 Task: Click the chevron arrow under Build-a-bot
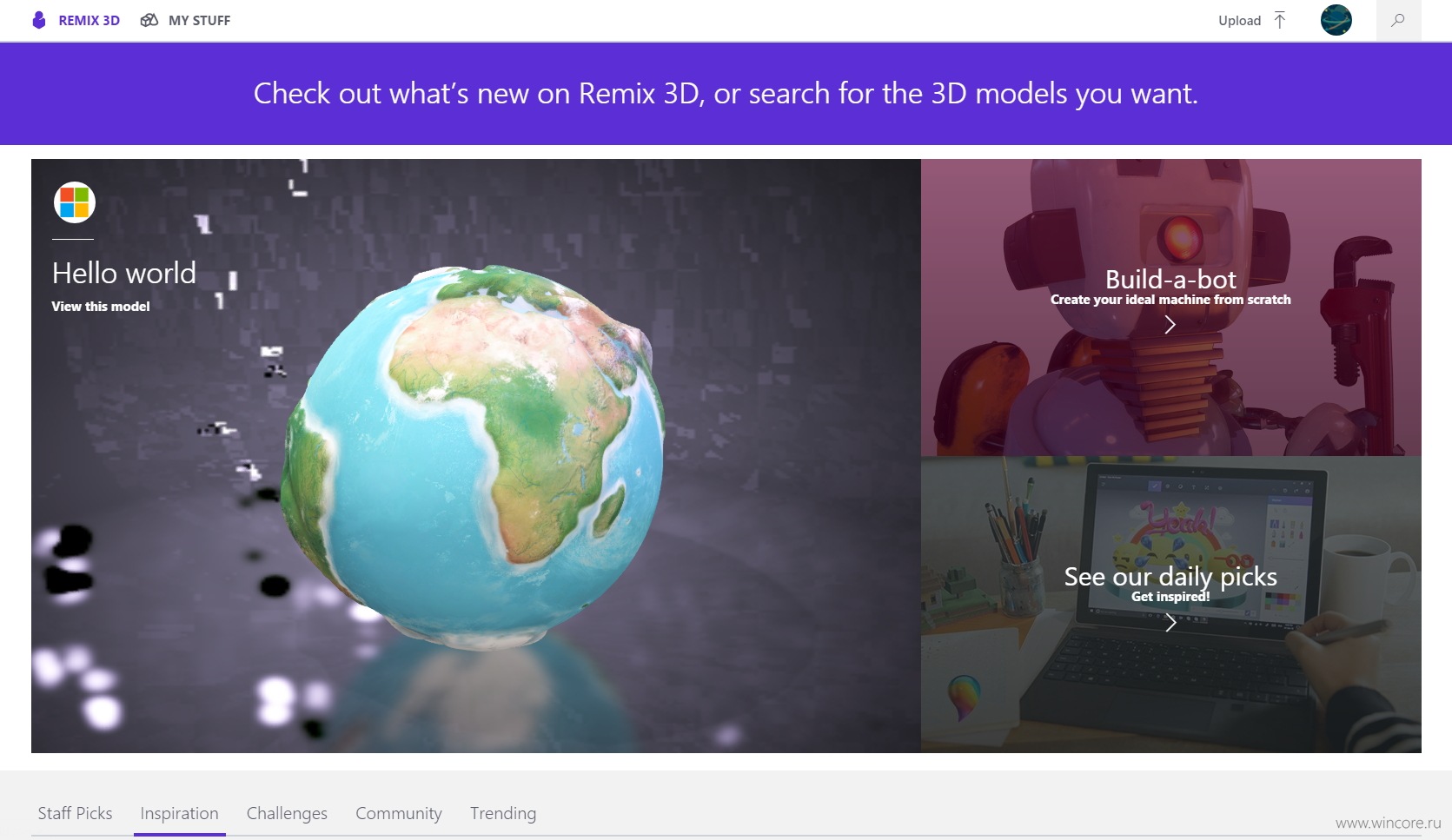click(x=1170, y=324)
